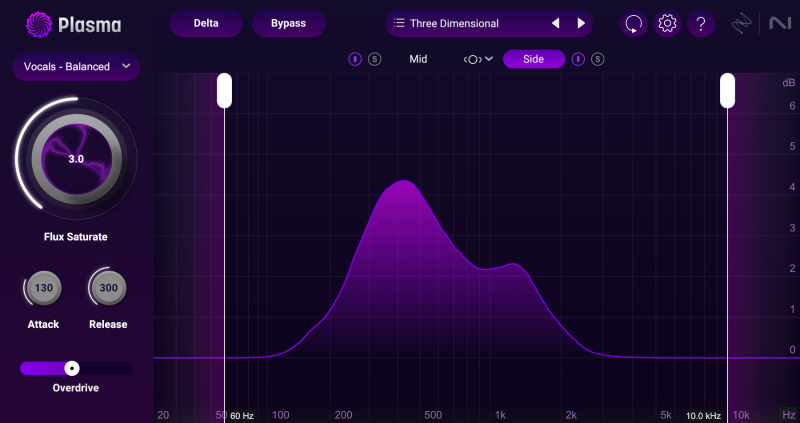
Task: Toggle the Bypass button
Action: [x=289, y=23]
